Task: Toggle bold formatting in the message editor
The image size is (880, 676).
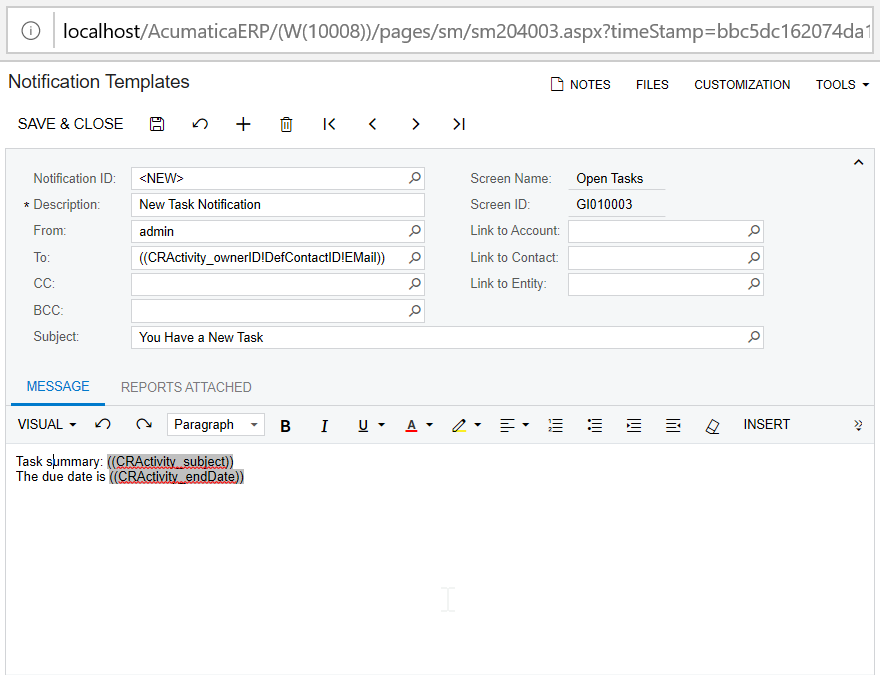Action: [x=285, y=424]
